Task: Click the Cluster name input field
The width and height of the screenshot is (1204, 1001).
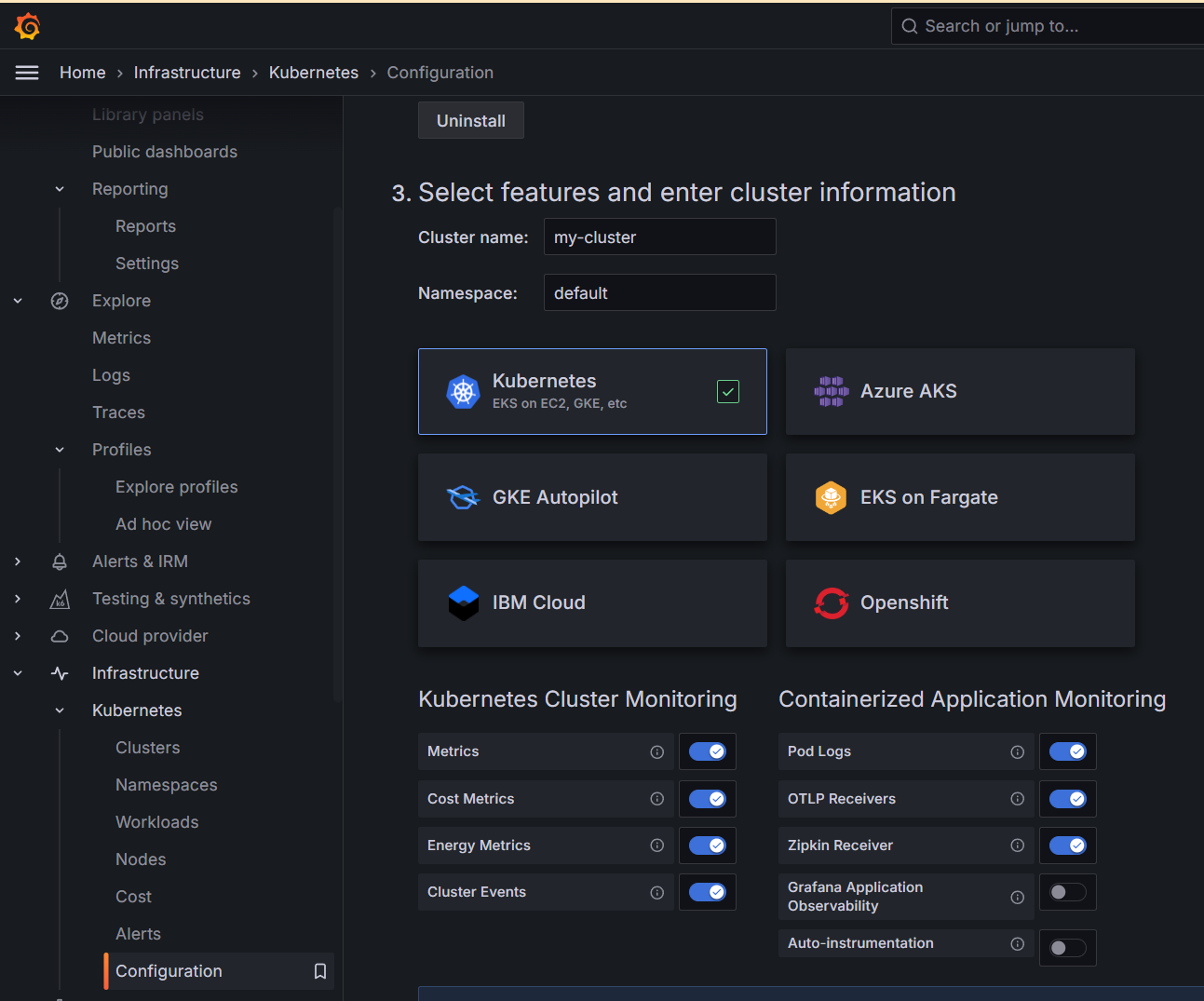Action: point(659,237)
